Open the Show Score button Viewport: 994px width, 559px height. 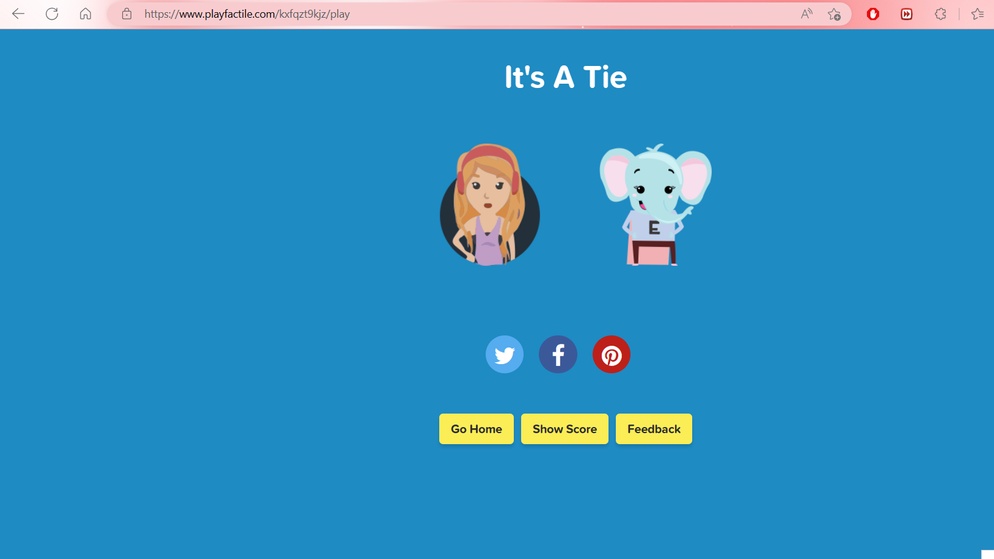tap(564, 429)
